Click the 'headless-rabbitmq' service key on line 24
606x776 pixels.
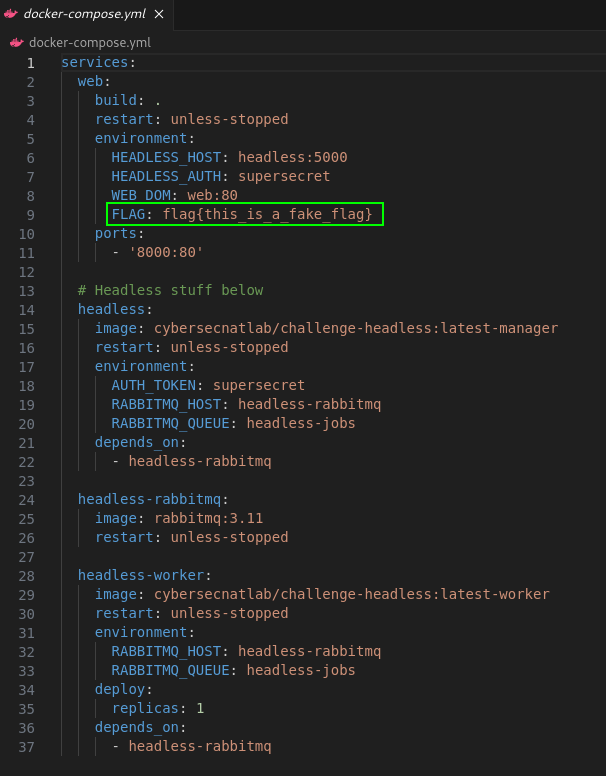coord(149,499)
